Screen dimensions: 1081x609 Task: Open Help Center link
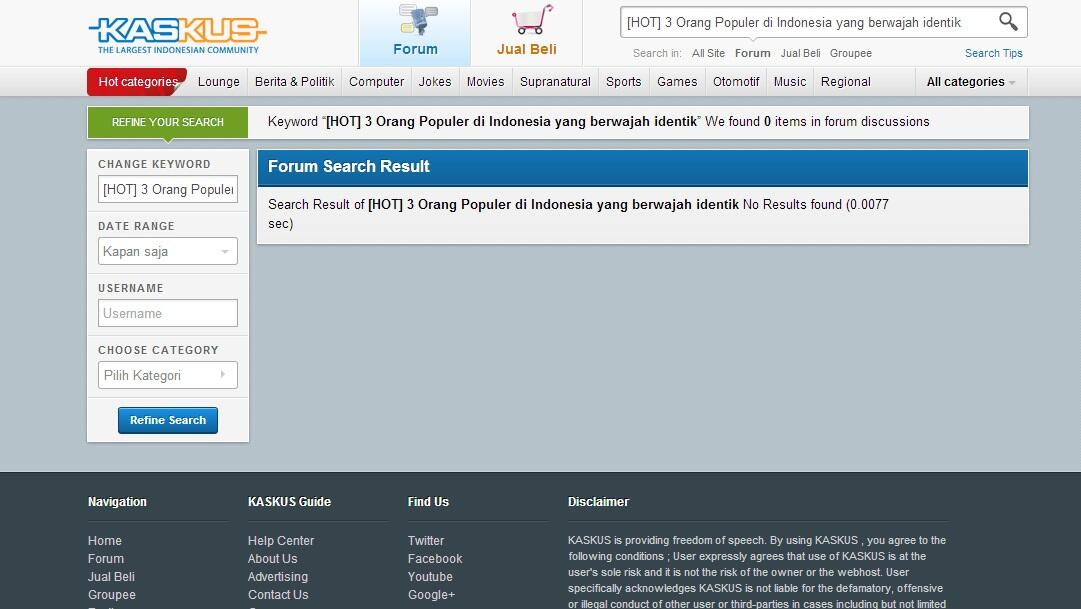(281, 541)
